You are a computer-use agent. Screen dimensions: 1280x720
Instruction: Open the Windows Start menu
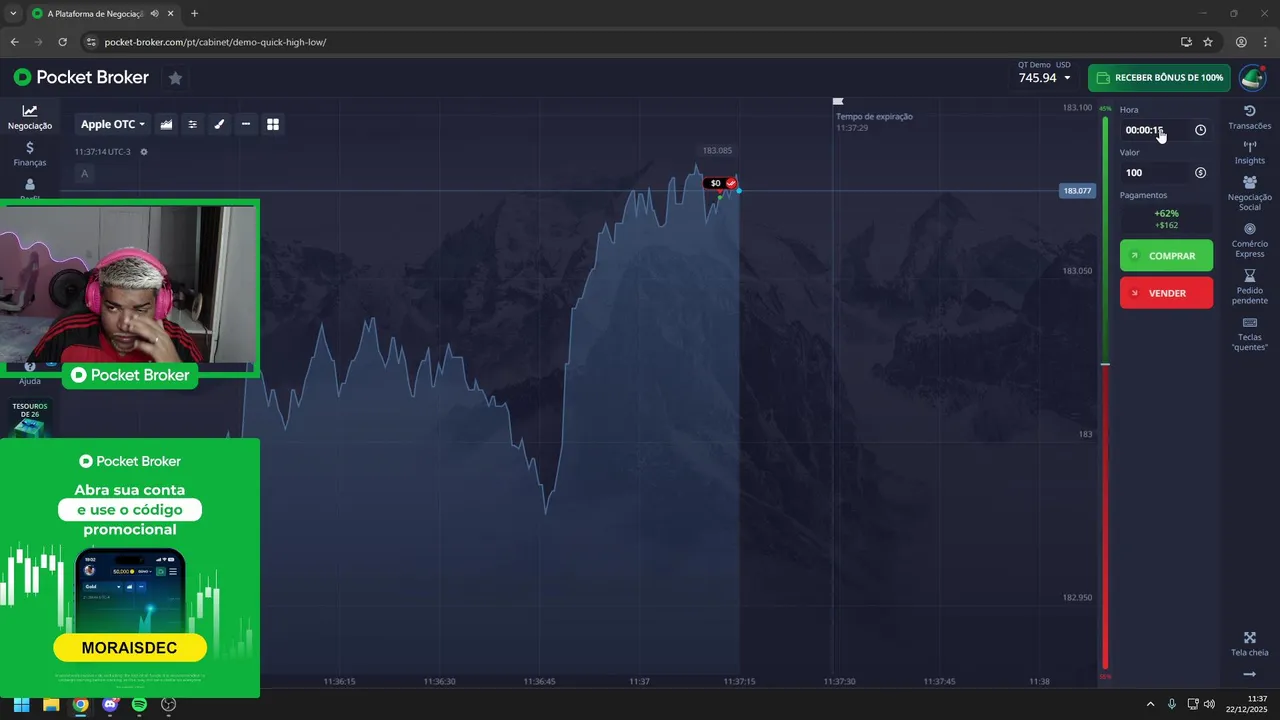(21, 704)
